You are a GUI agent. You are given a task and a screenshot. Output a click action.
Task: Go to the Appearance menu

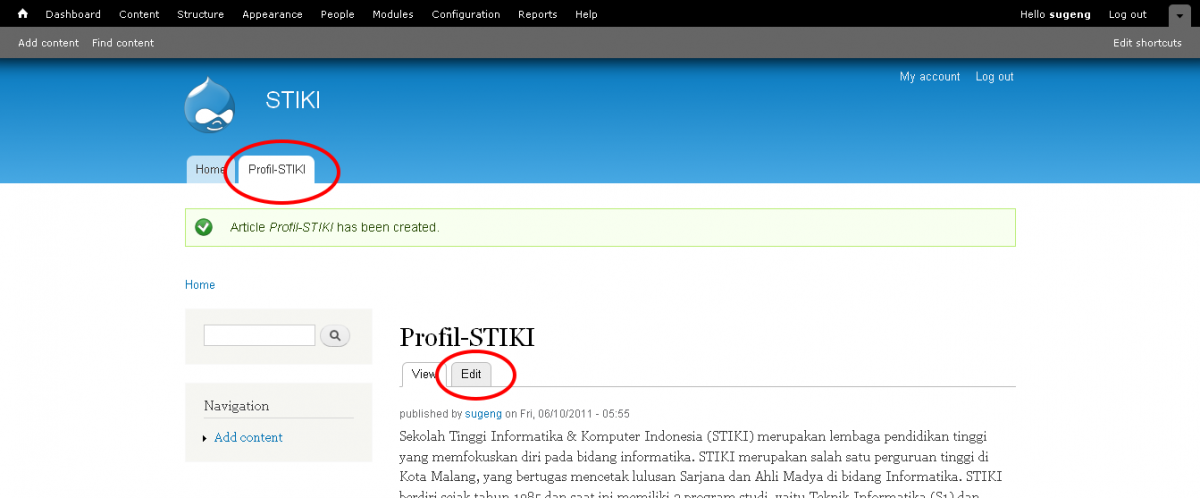[x=272, y=14]
